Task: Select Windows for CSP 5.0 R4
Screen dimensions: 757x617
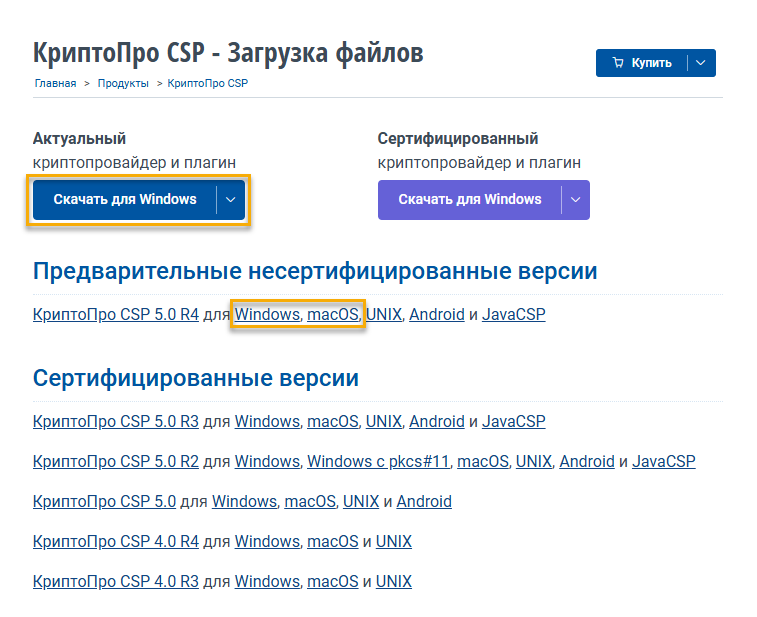Action: point(267,314)
